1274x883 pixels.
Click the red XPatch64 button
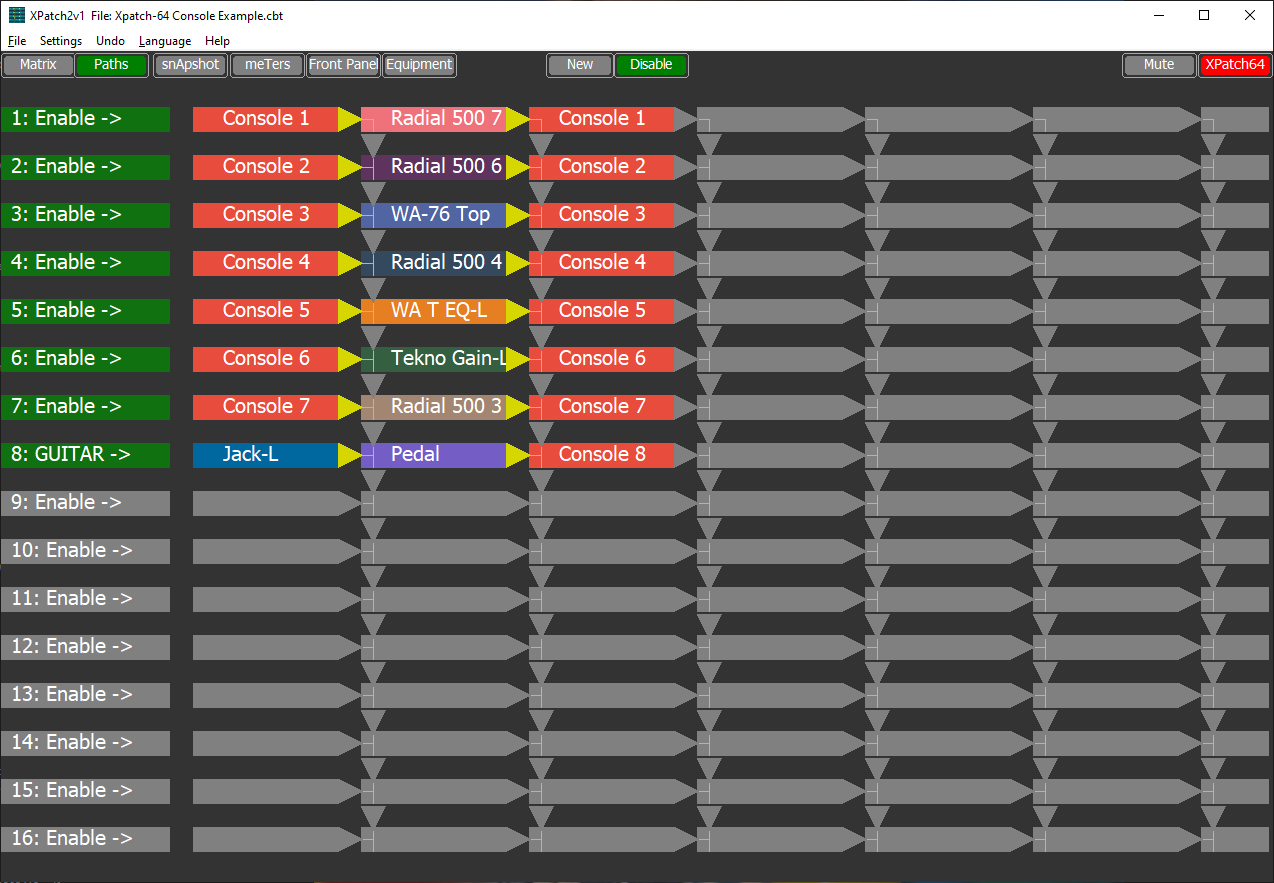pos(1235,65)
